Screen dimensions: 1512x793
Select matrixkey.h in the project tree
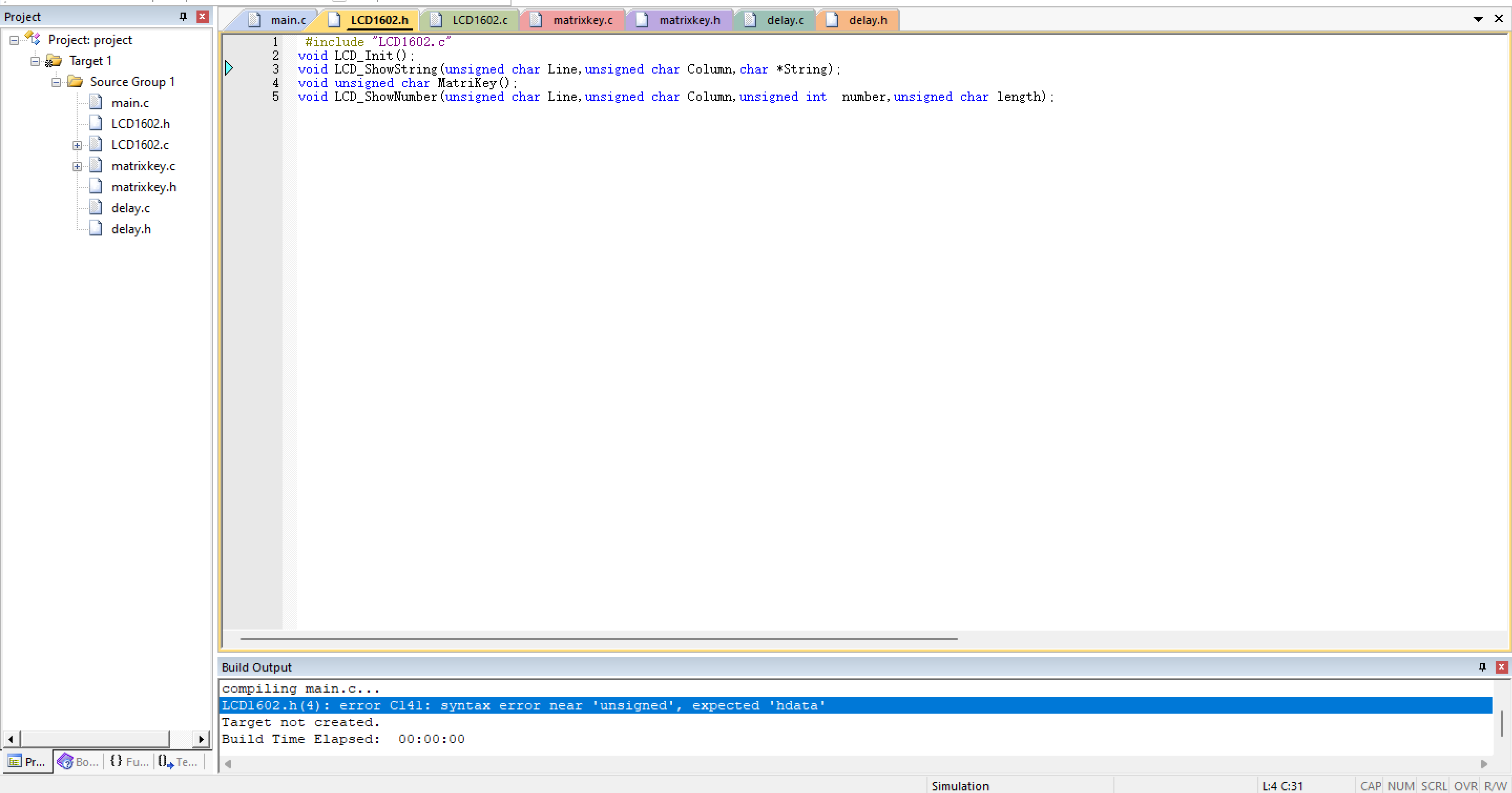[144, 188]
